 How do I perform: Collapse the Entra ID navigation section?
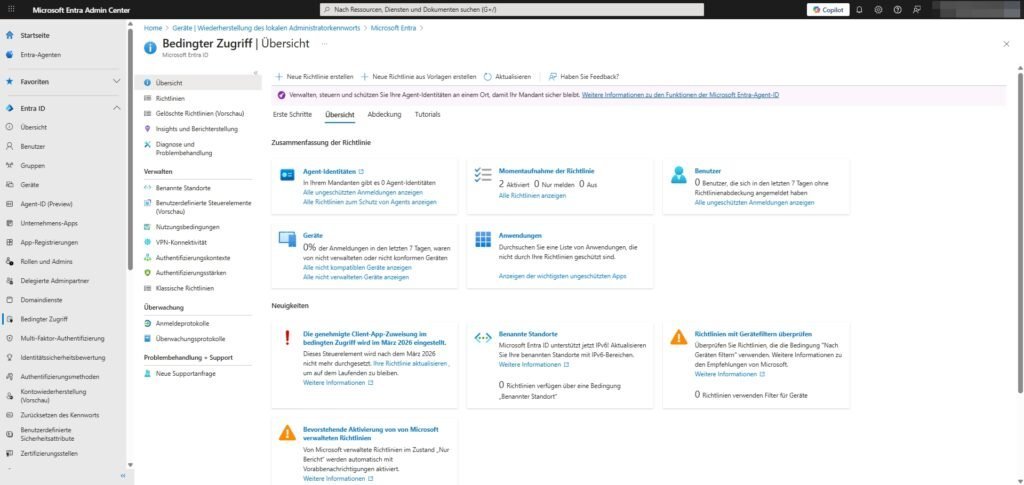pos(116,108)
